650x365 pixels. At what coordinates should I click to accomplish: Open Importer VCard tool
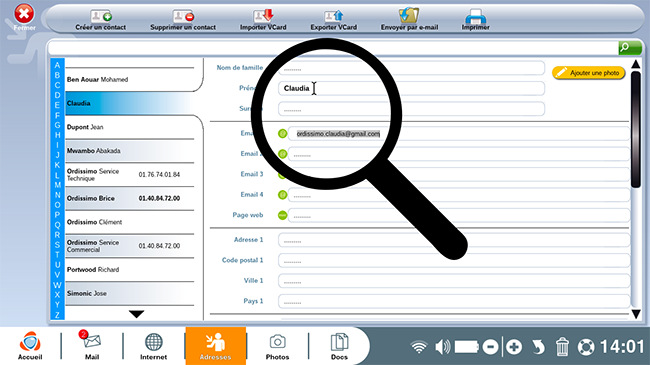click(x=263, y=16)
